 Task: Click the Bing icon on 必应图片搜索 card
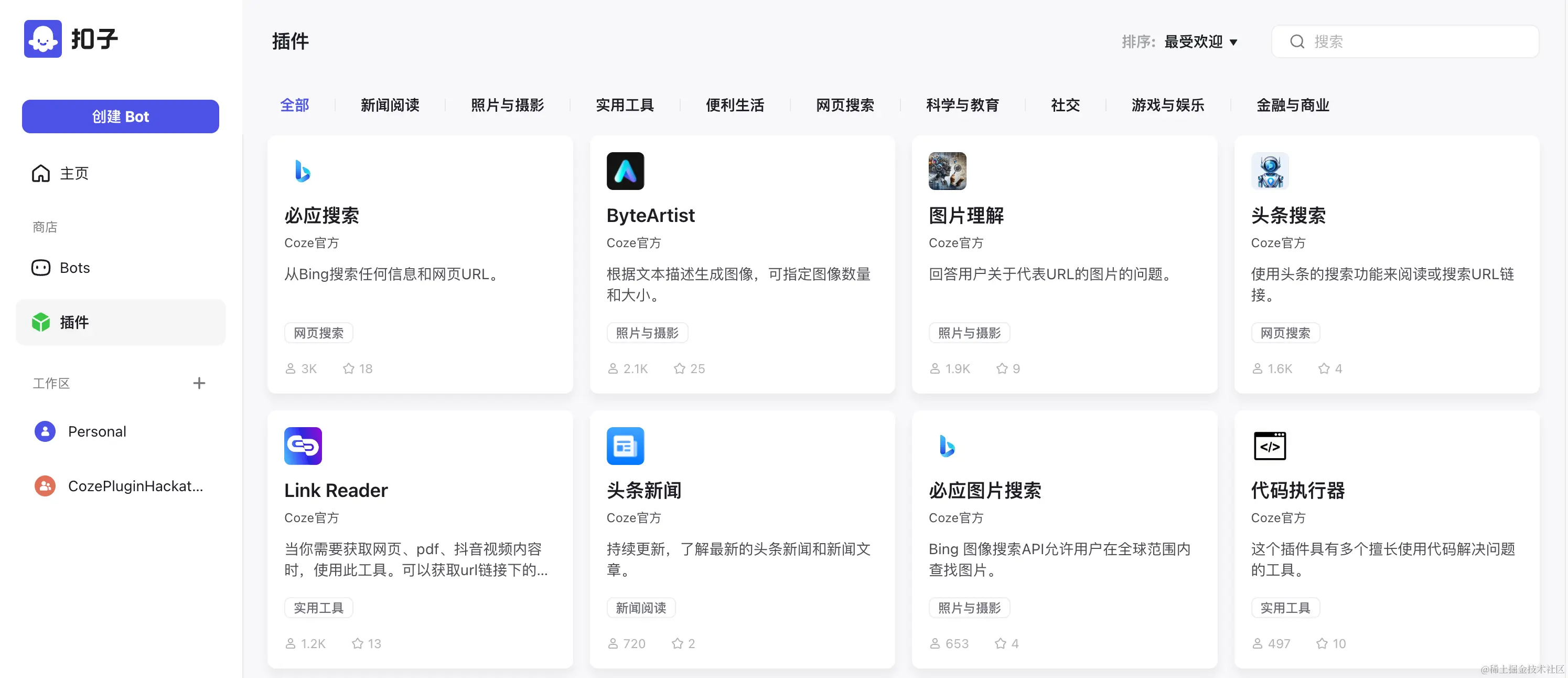coord(947,446)
